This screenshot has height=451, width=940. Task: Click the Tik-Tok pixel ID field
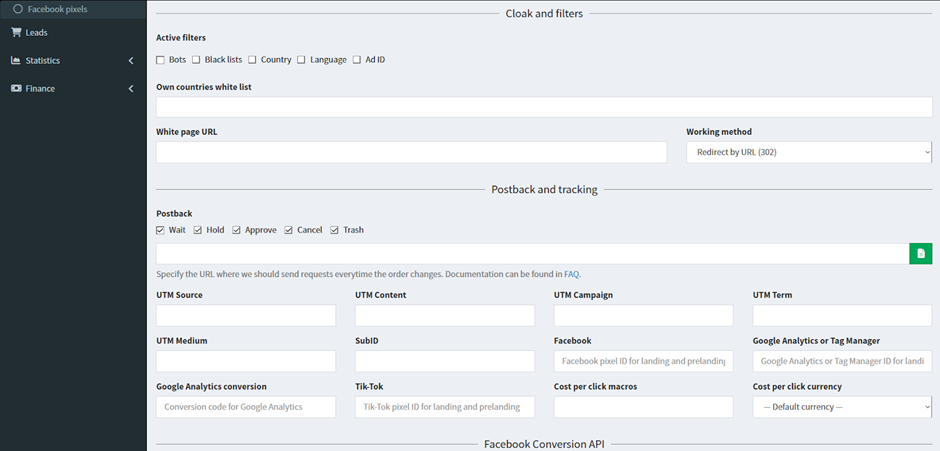coord(445,407)
